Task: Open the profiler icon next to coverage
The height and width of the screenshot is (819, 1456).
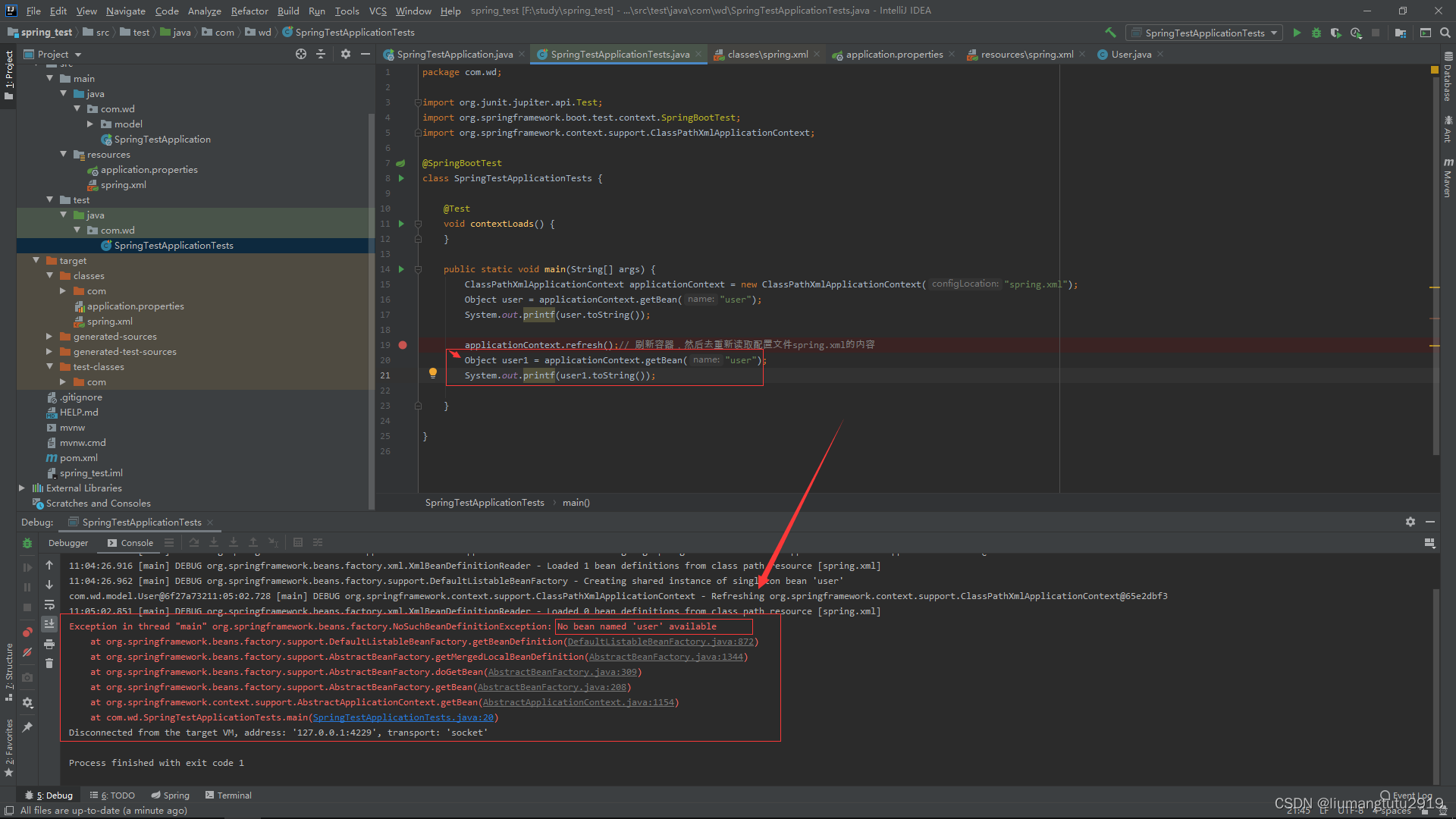Action: (1357, 33)
